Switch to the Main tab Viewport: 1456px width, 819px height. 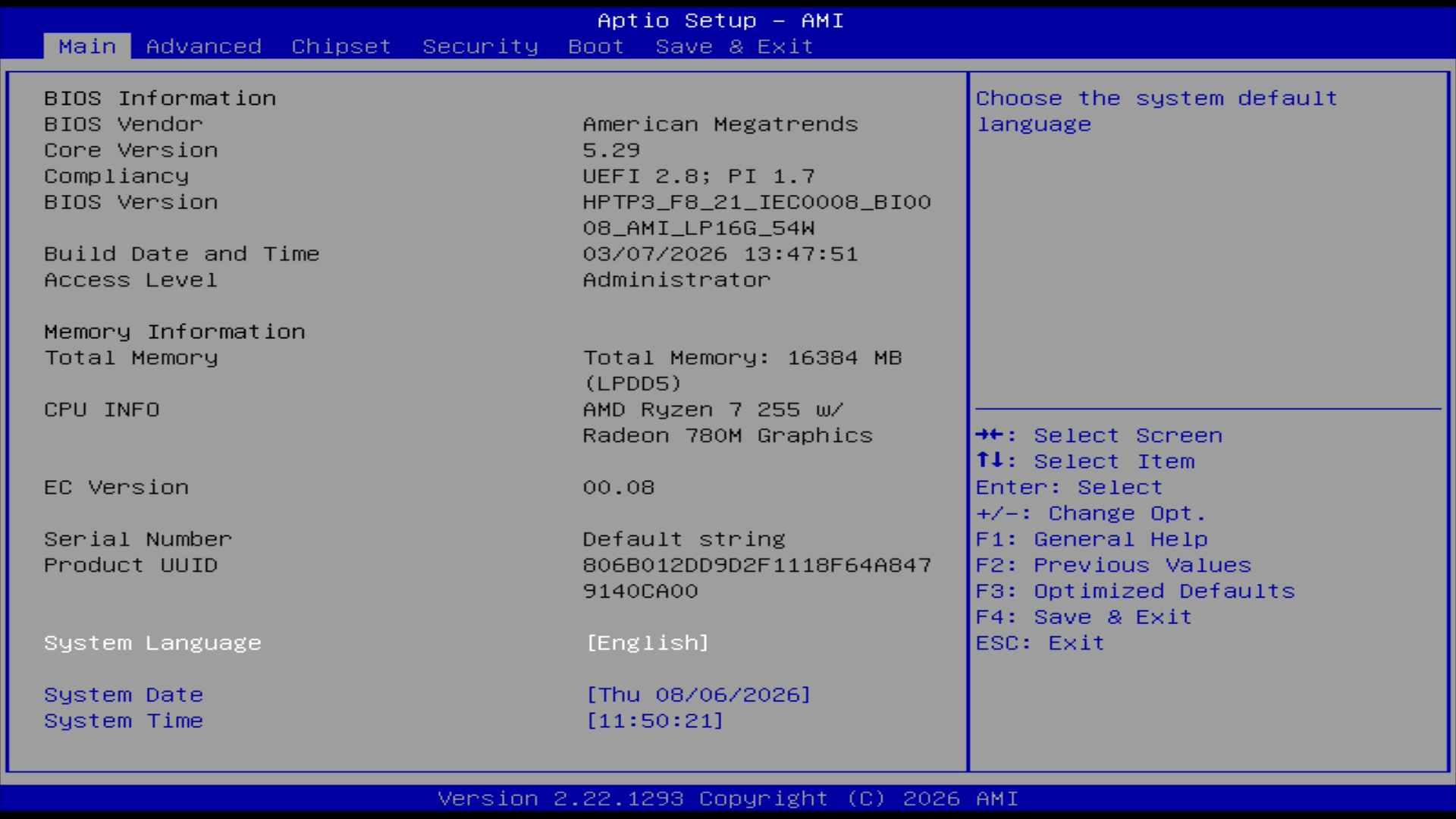[87, 46]
